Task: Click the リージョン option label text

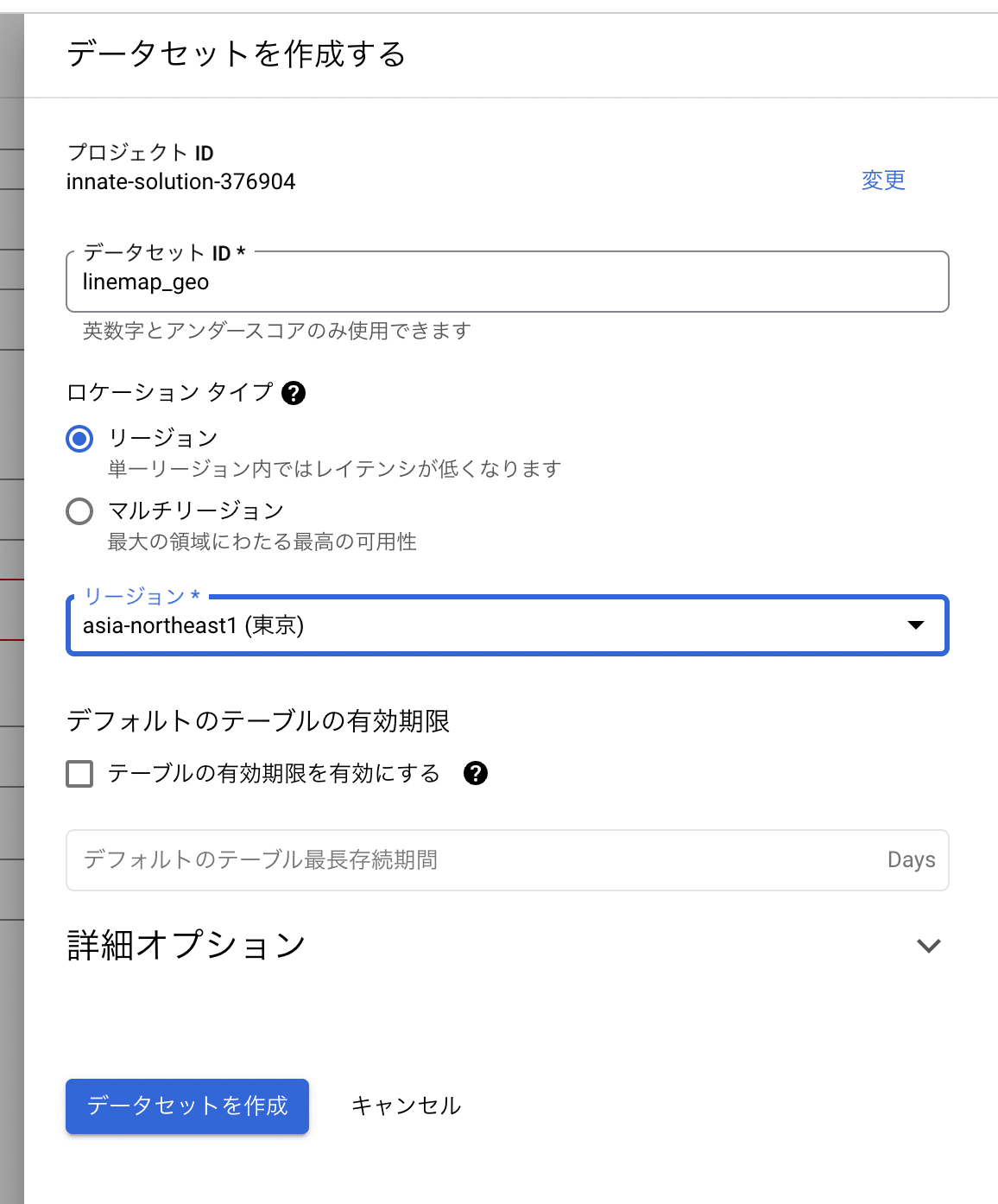Action: [163, 438]
